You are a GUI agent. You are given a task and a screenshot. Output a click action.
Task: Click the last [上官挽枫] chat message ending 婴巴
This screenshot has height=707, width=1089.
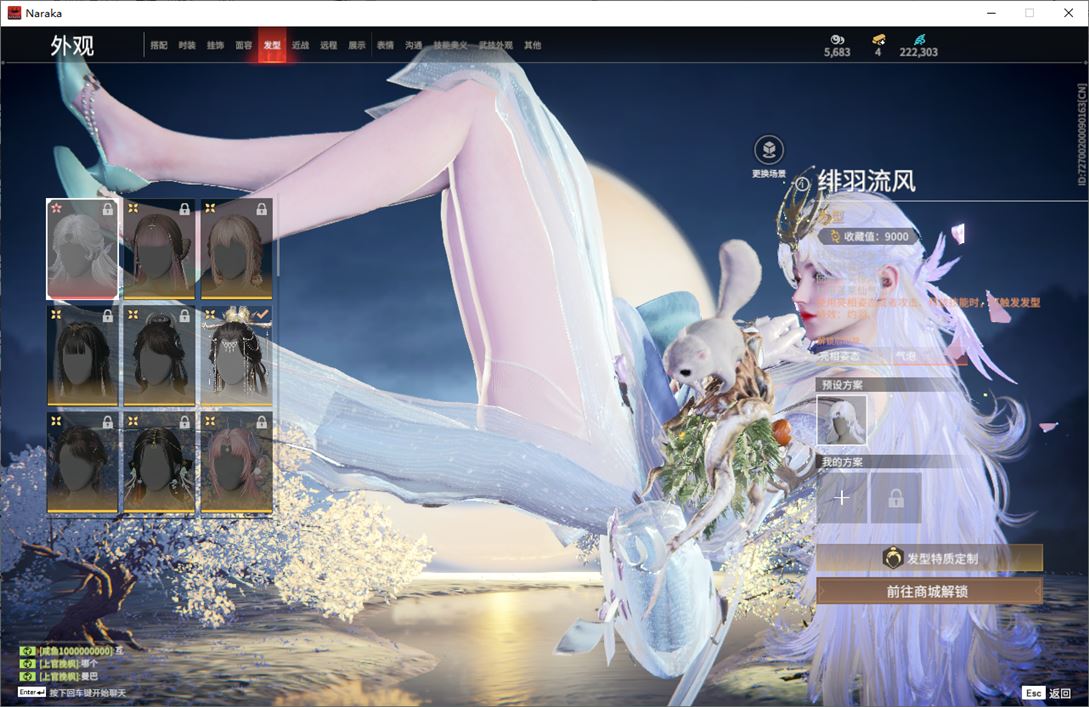[x=68, y=676]
